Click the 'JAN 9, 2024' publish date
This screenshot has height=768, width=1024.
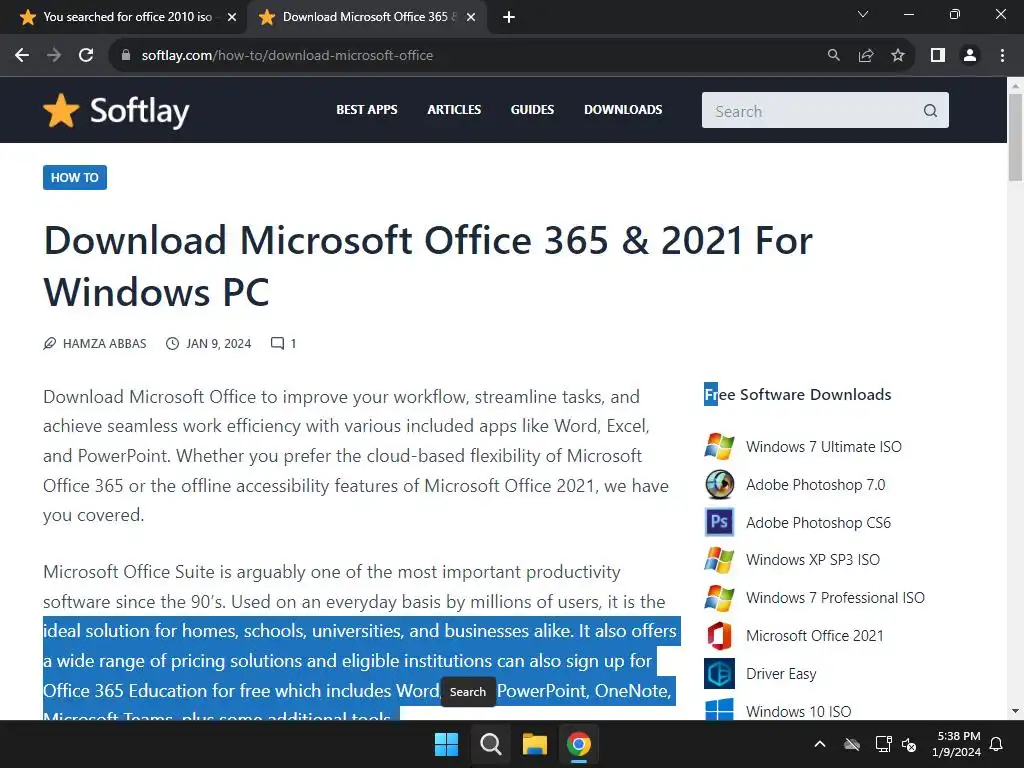(x=218, y=344)
